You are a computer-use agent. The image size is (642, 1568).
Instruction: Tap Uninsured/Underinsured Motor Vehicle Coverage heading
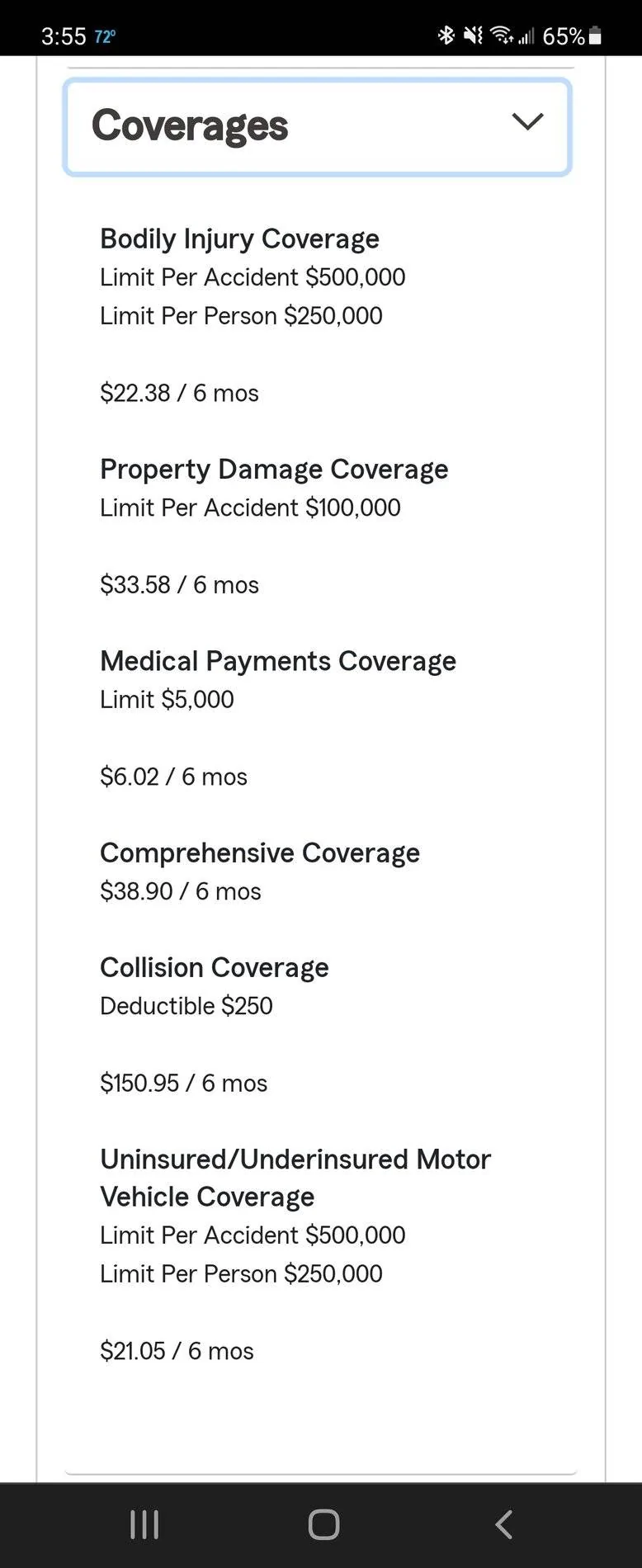pyautogui.click(x=295, y=1178)
